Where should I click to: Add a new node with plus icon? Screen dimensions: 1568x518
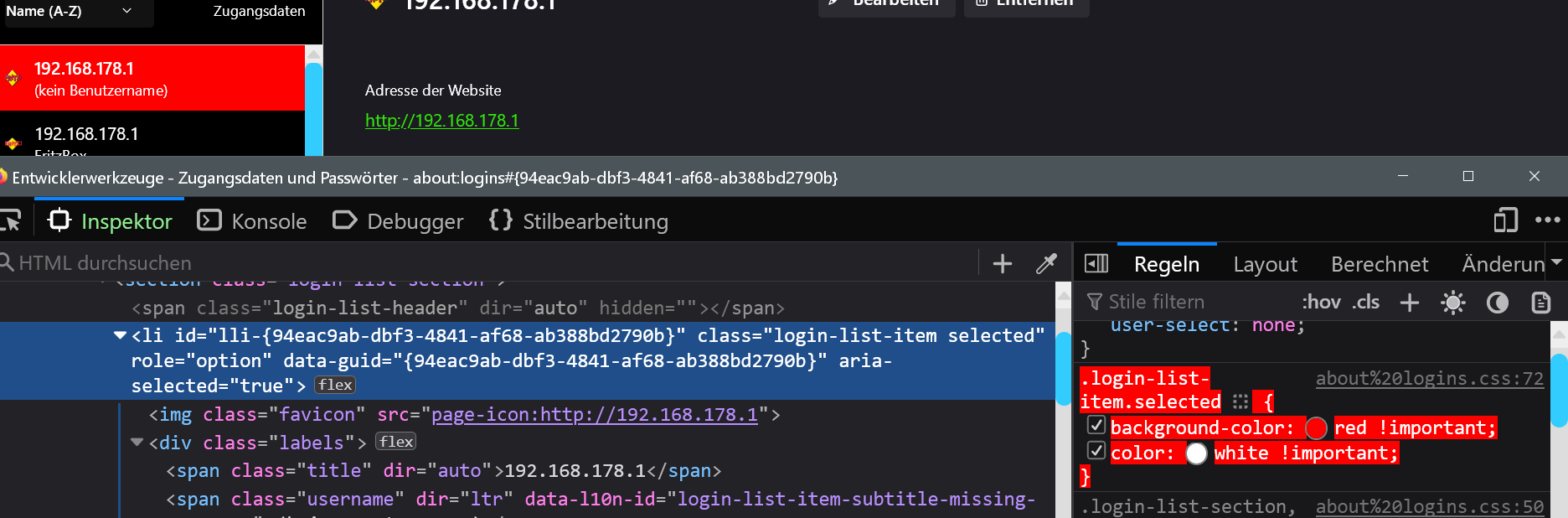click(x=1002, y=264)
